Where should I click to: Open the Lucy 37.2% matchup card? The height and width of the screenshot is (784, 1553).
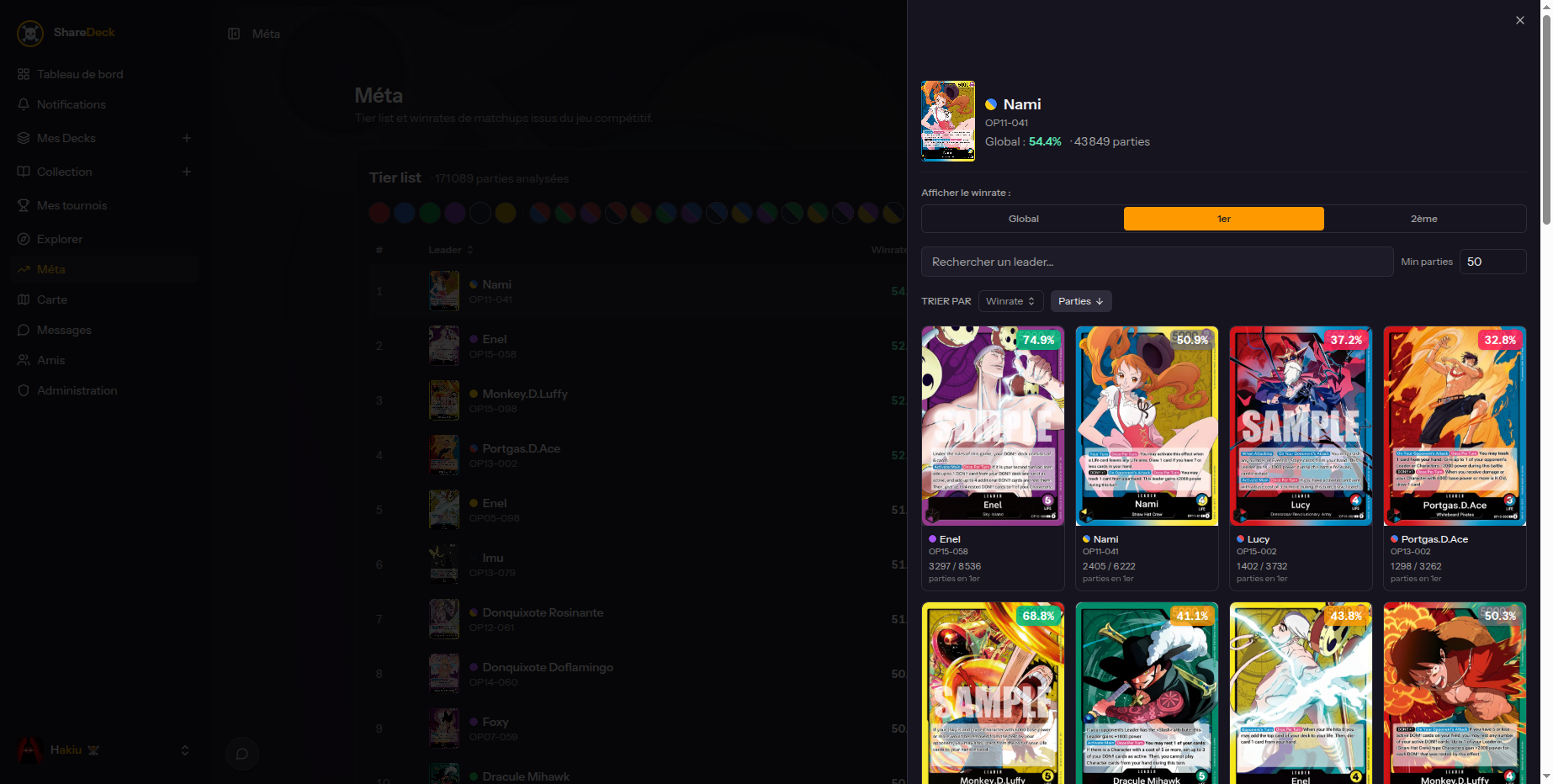point(1301,458)
